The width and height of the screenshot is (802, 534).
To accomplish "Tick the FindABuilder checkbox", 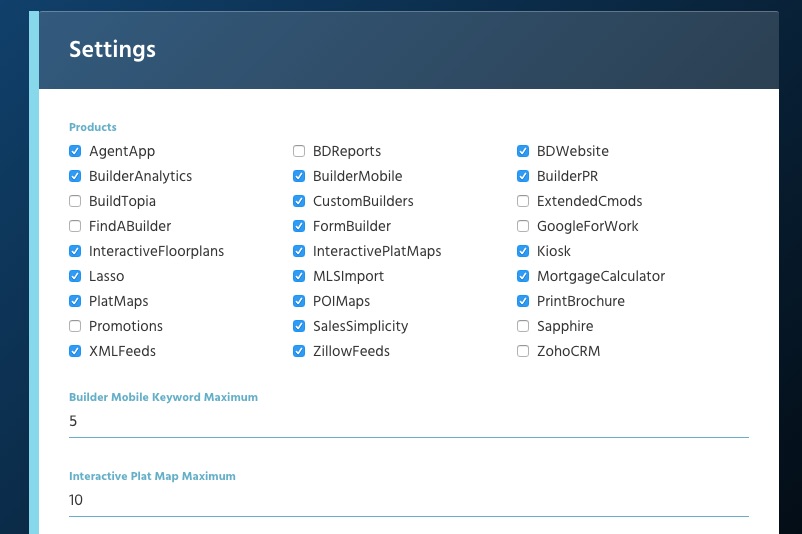I will 75,226.
